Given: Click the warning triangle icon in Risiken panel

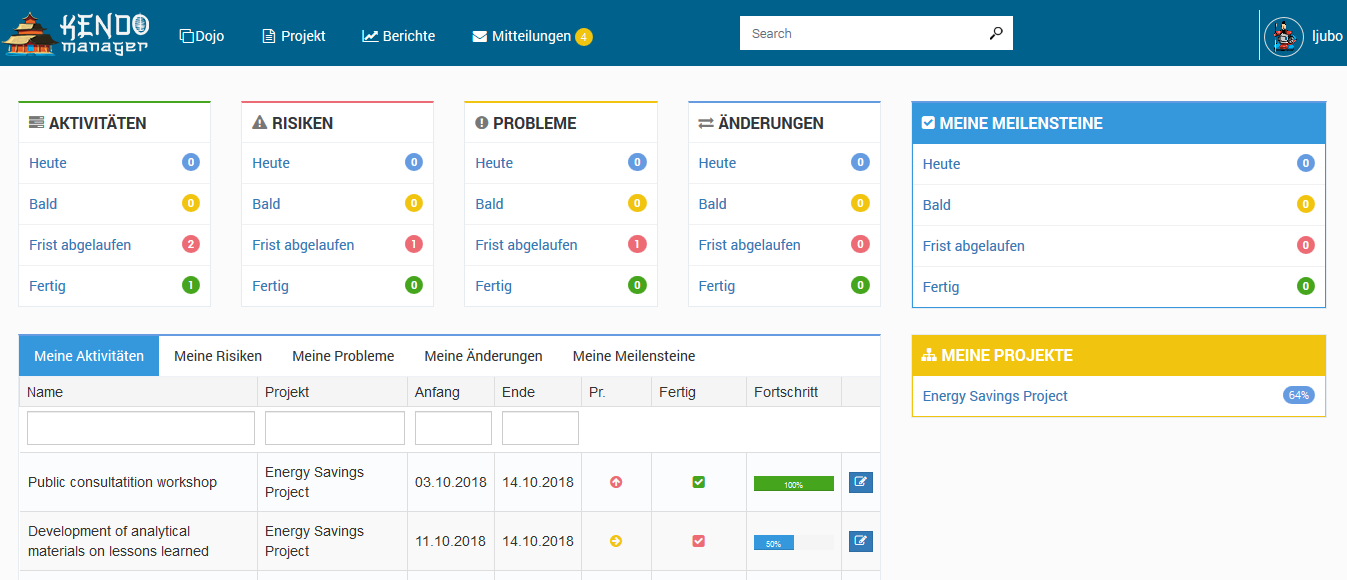Looking at the screenshot, I should [260, 123].
